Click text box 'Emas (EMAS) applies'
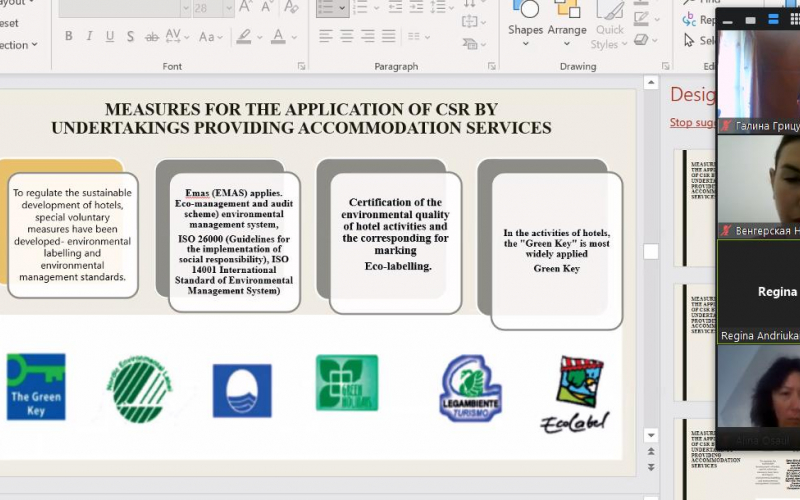This screenshot has height=500, width=800. click(234, 242)
